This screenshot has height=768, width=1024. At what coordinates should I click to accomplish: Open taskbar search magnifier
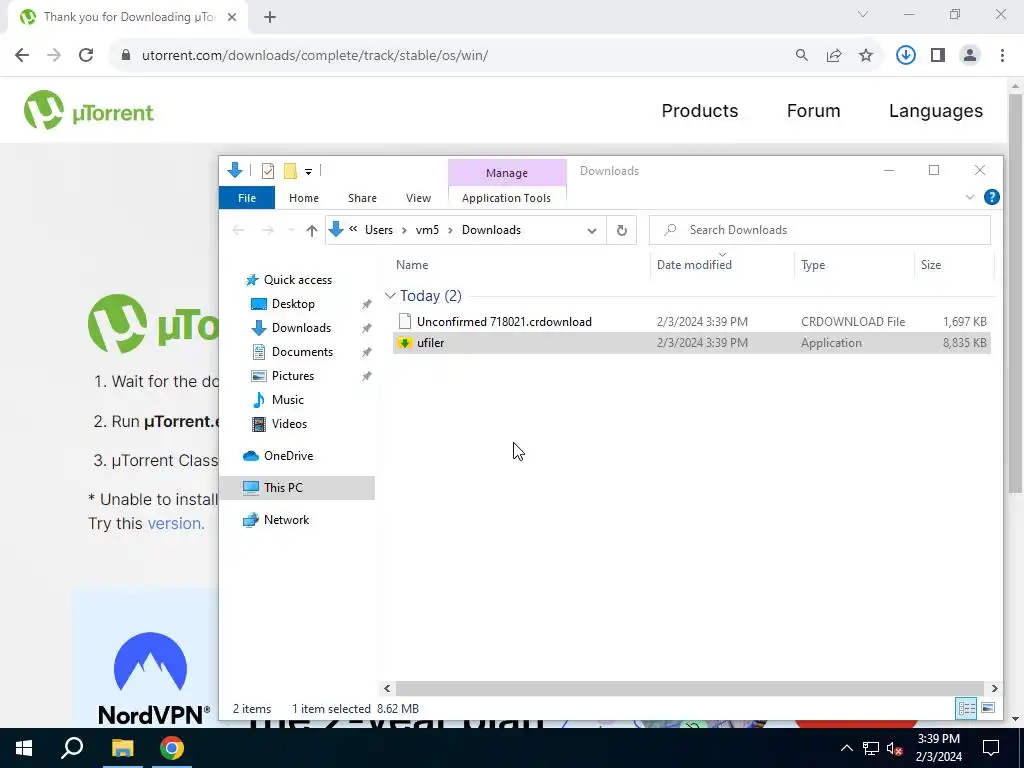pyautogui.click(x=72, y=748)
